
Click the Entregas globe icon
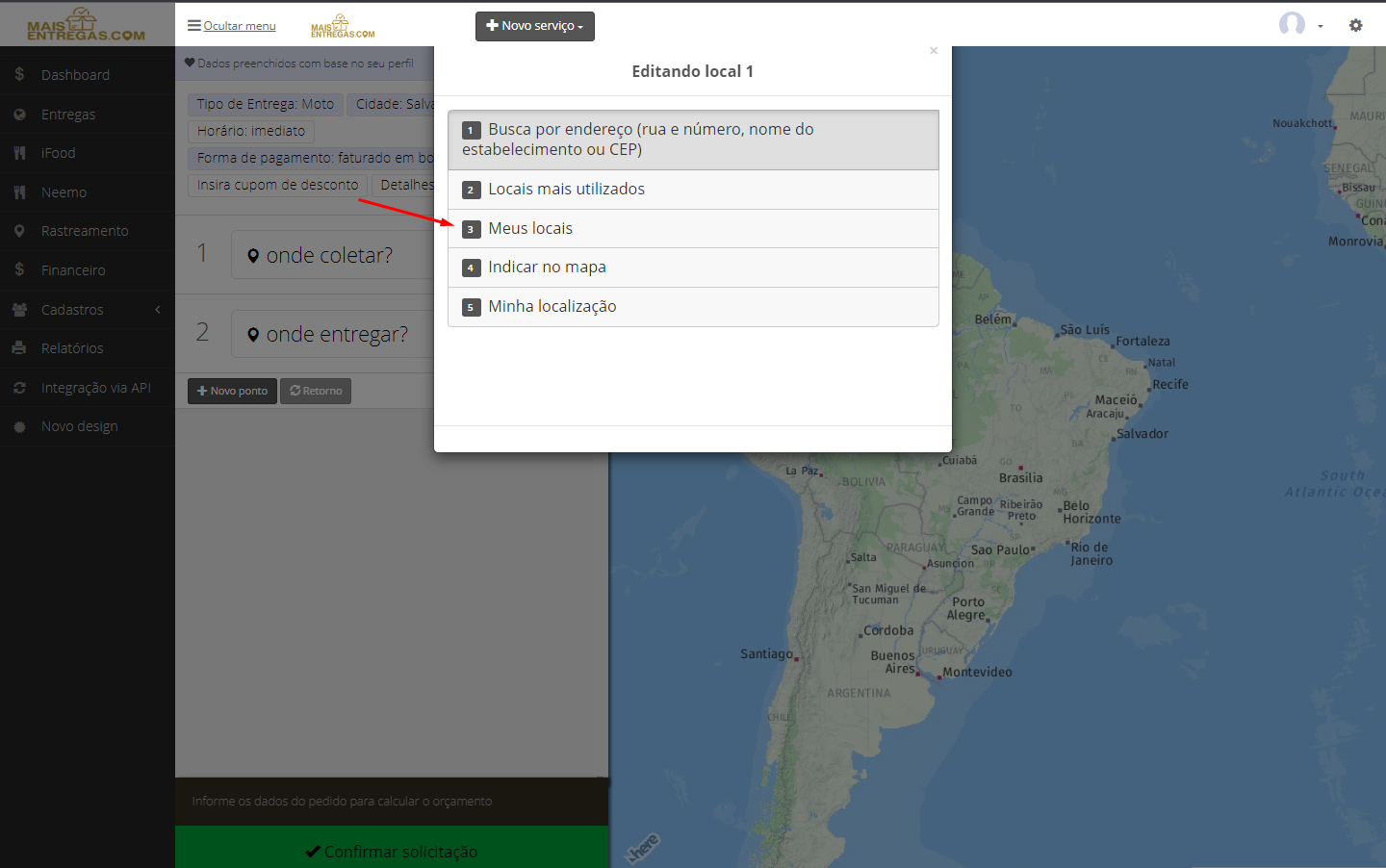click(x=19, y=114)
